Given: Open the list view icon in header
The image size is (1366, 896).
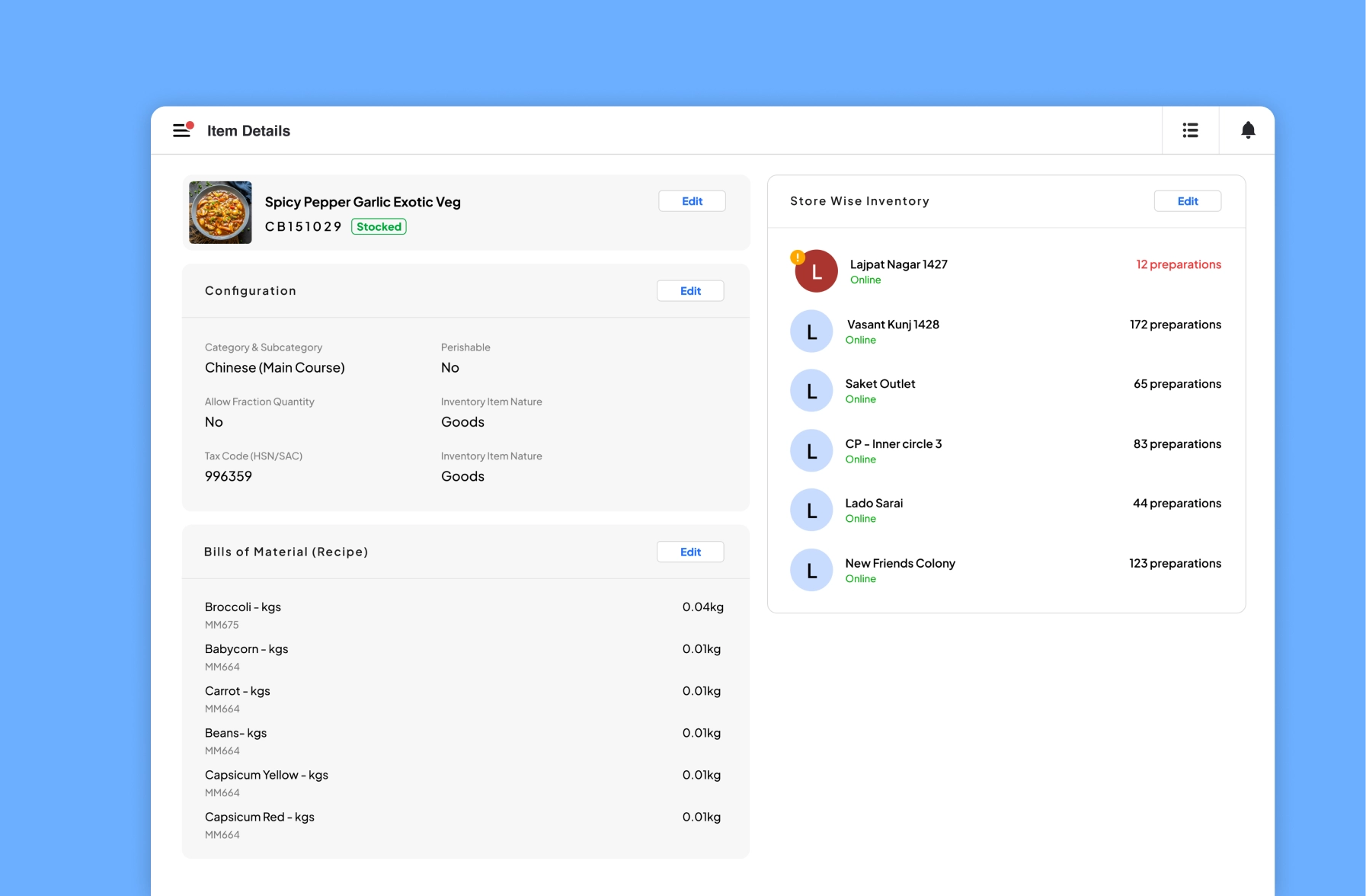Looking at the screenshot, I should coord(1190,130).
